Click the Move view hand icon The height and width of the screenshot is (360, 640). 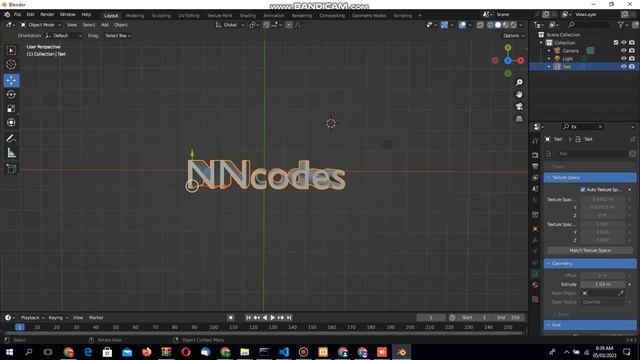pyautogui.click(x=519, y=94)
